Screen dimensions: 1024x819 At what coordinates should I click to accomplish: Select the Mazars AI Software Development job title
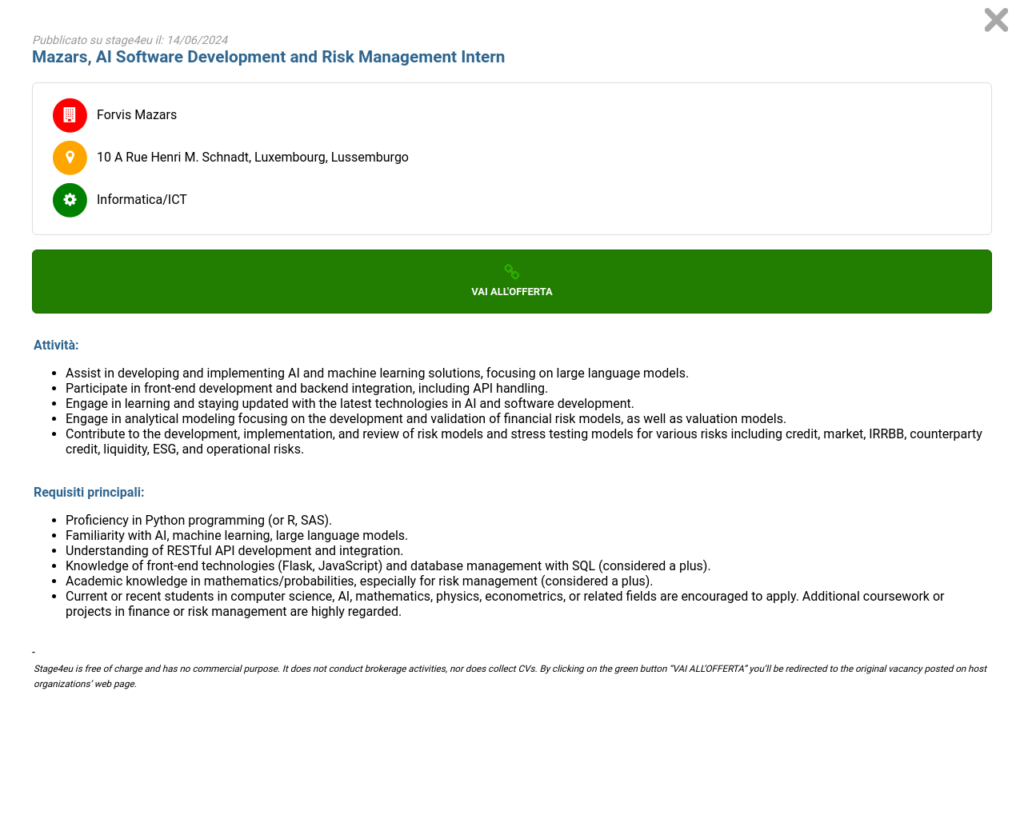click(x=268, y=57)
